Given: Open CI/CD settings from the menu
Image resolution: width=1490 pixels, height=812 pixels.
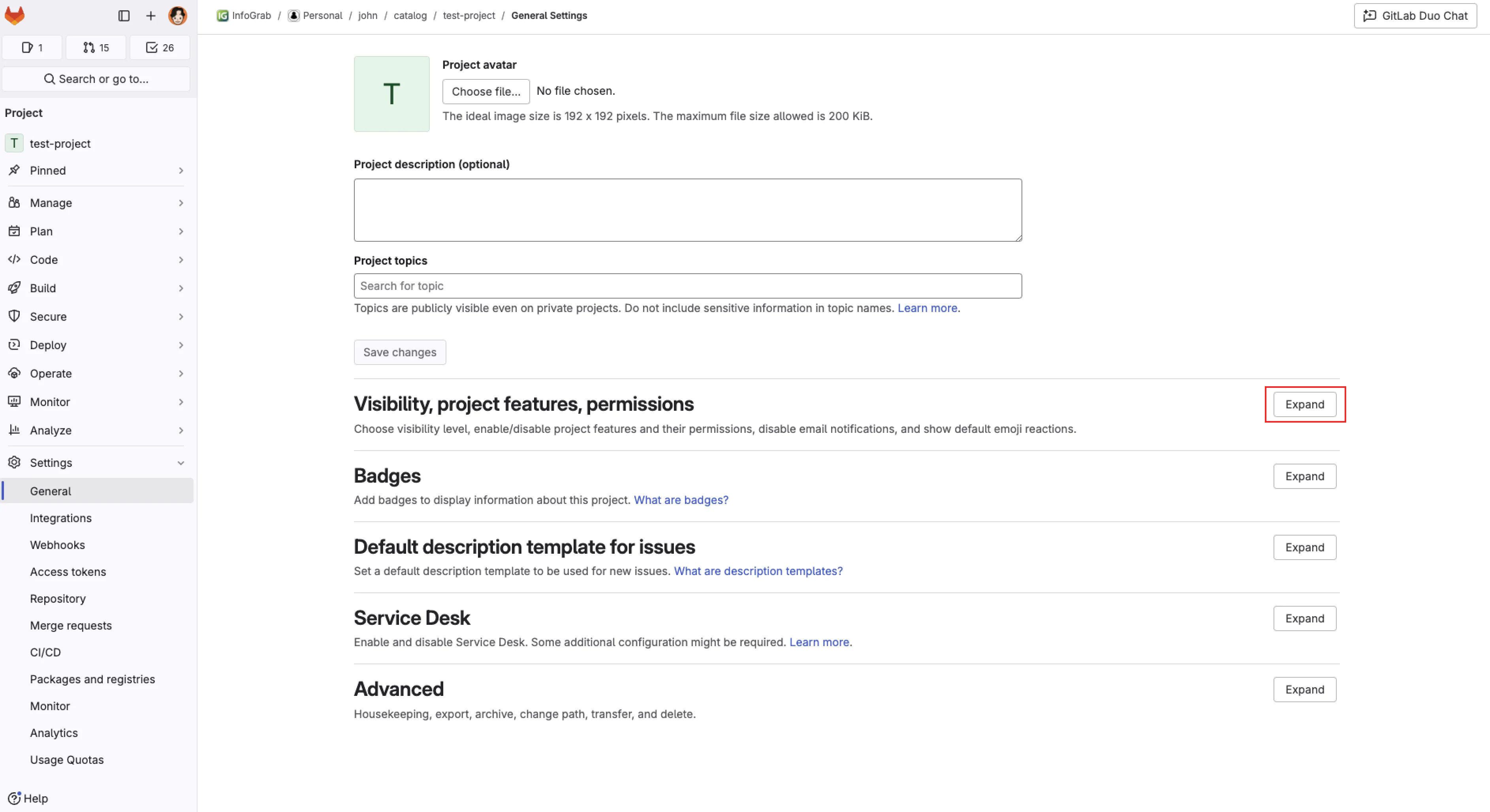Looking at the screenshot, I should click(46, 652).
